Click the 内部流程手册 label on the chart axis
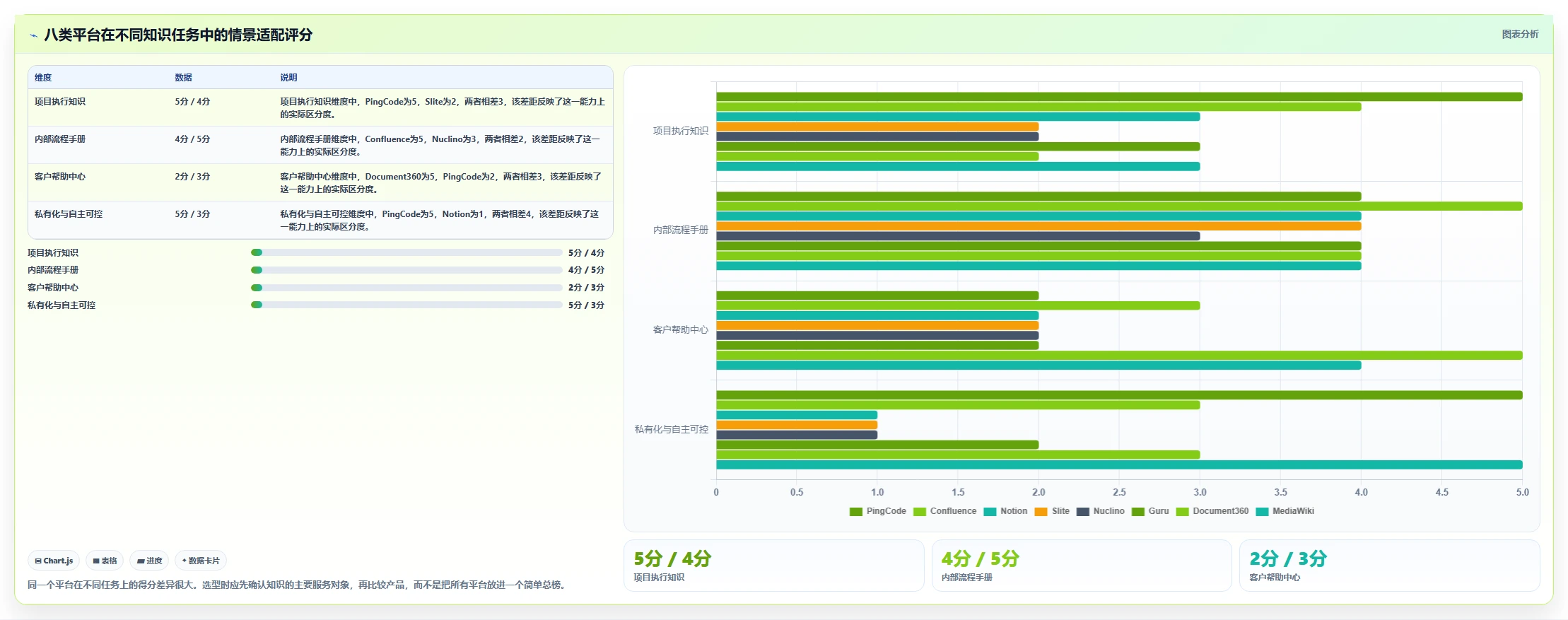Screen dimensions: 1568x620 click(680, 230)
